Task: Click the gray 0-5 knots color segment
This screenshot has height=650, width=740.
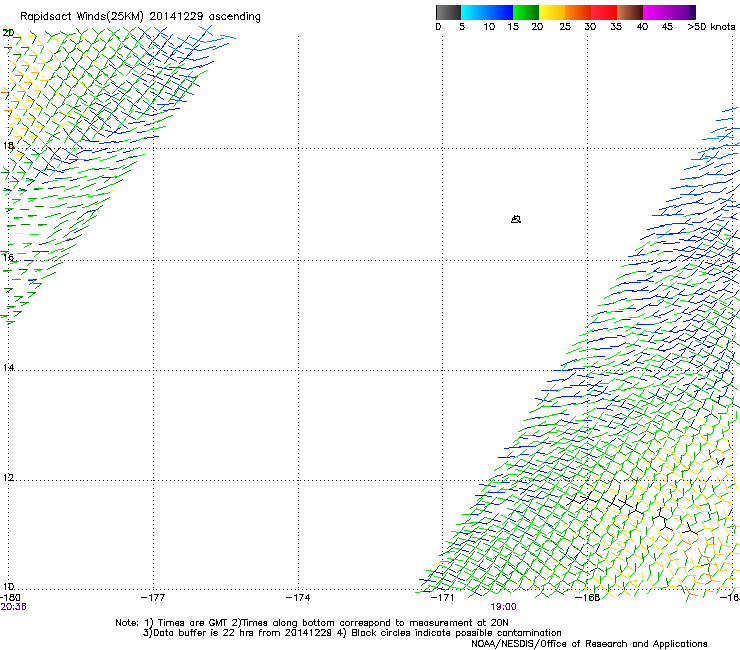Action: (448, 12)
